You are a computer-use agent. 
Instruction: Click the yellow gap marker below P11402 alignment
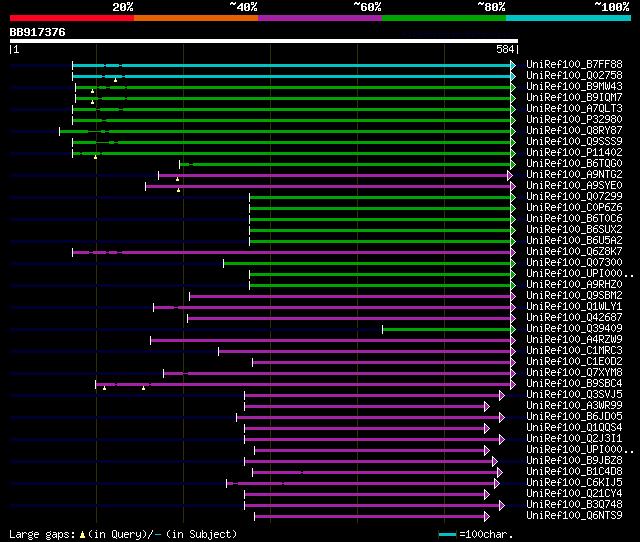96,157
